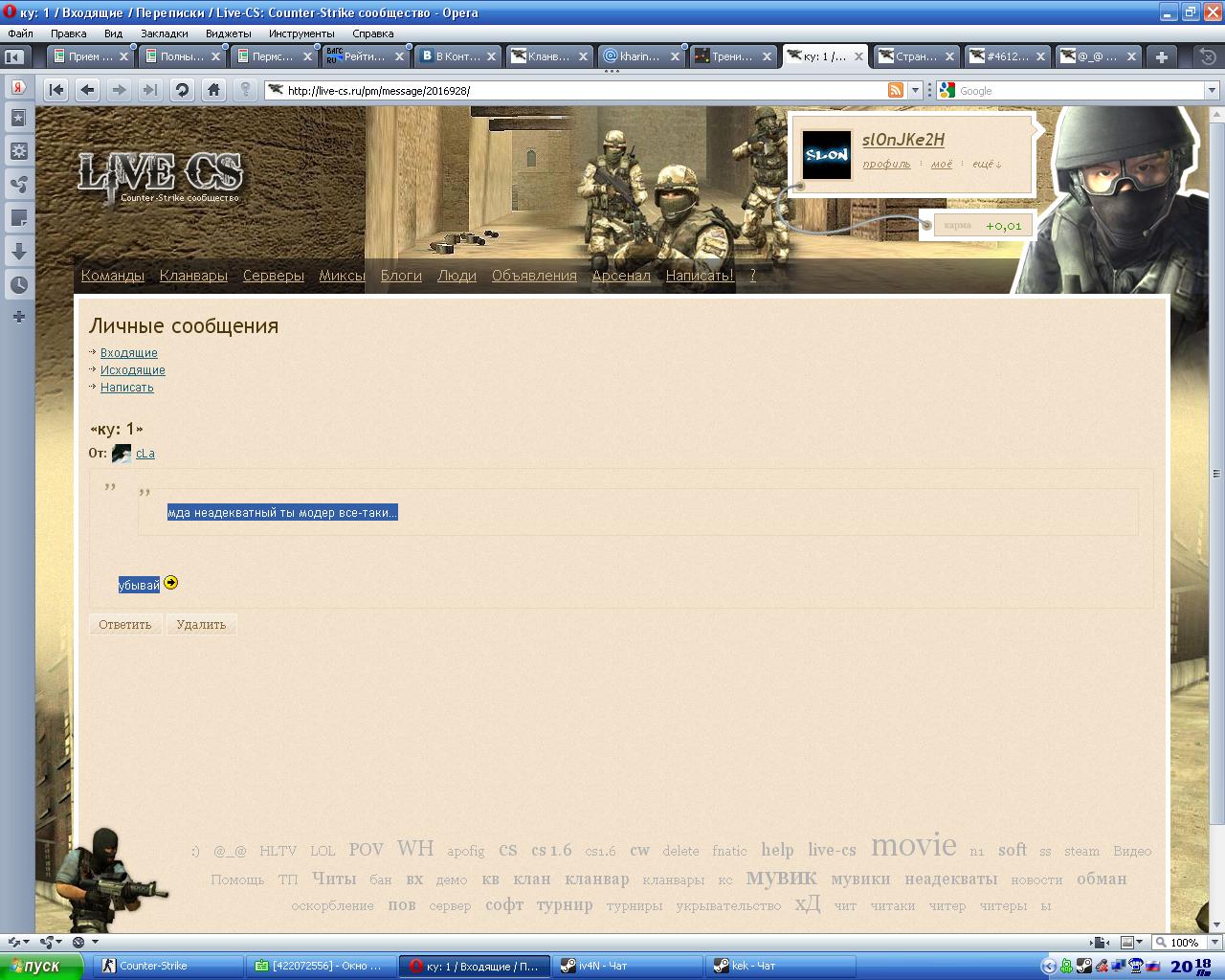The width and height of the screenshot is (1225, 980).
Task: Open the Wand password key button
Action: 245,90
